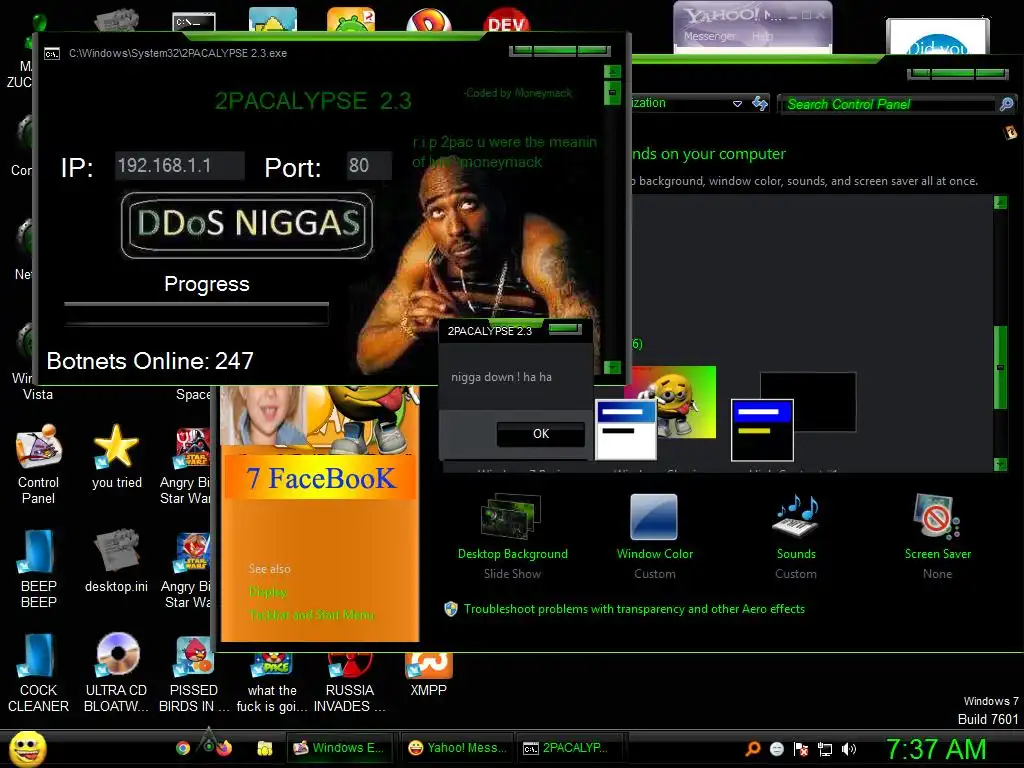Click scroll-down arrow of themes list
This screenshot has height=768, width=1024.
tap(1000, 464)
